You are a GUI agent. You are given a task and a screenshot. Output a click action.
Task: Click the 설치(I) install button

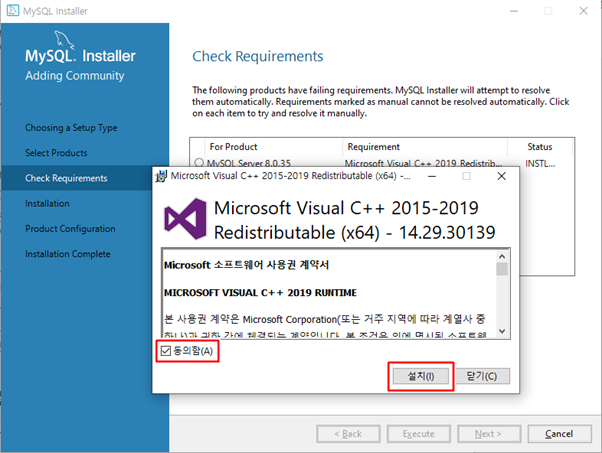[421, 376]
